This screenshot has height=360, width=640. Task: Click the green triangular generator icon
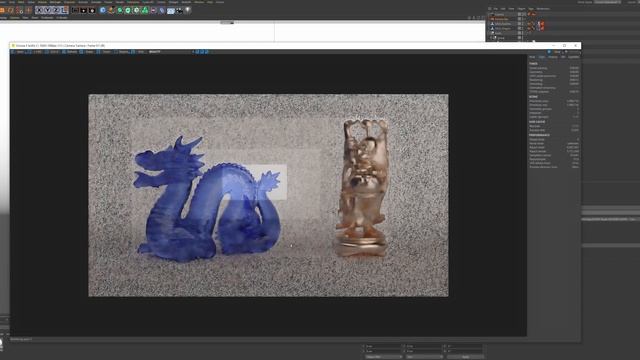pos(145,10)
